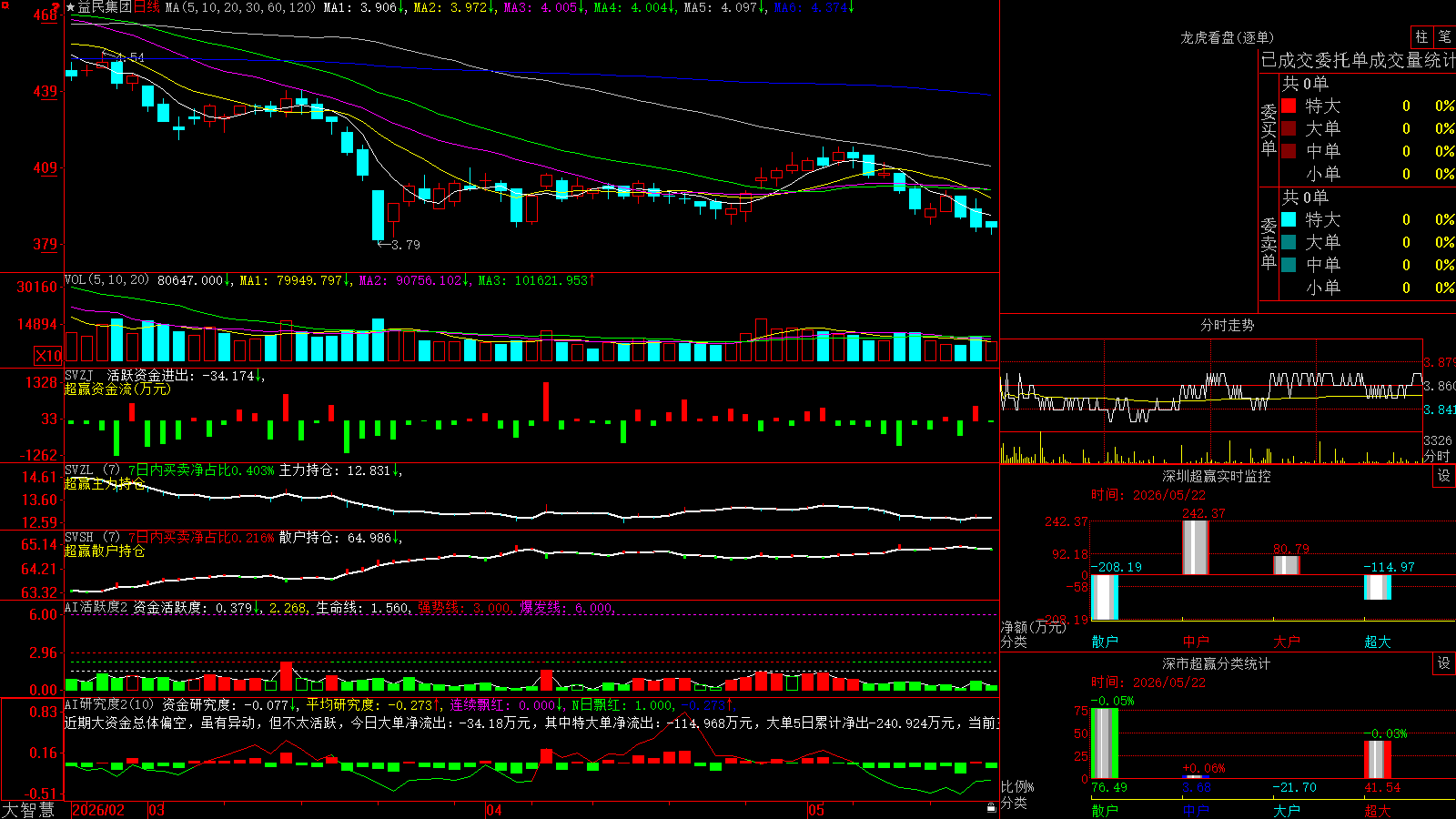Click the VOL(5,10,20) indicator label

(106, 280)
